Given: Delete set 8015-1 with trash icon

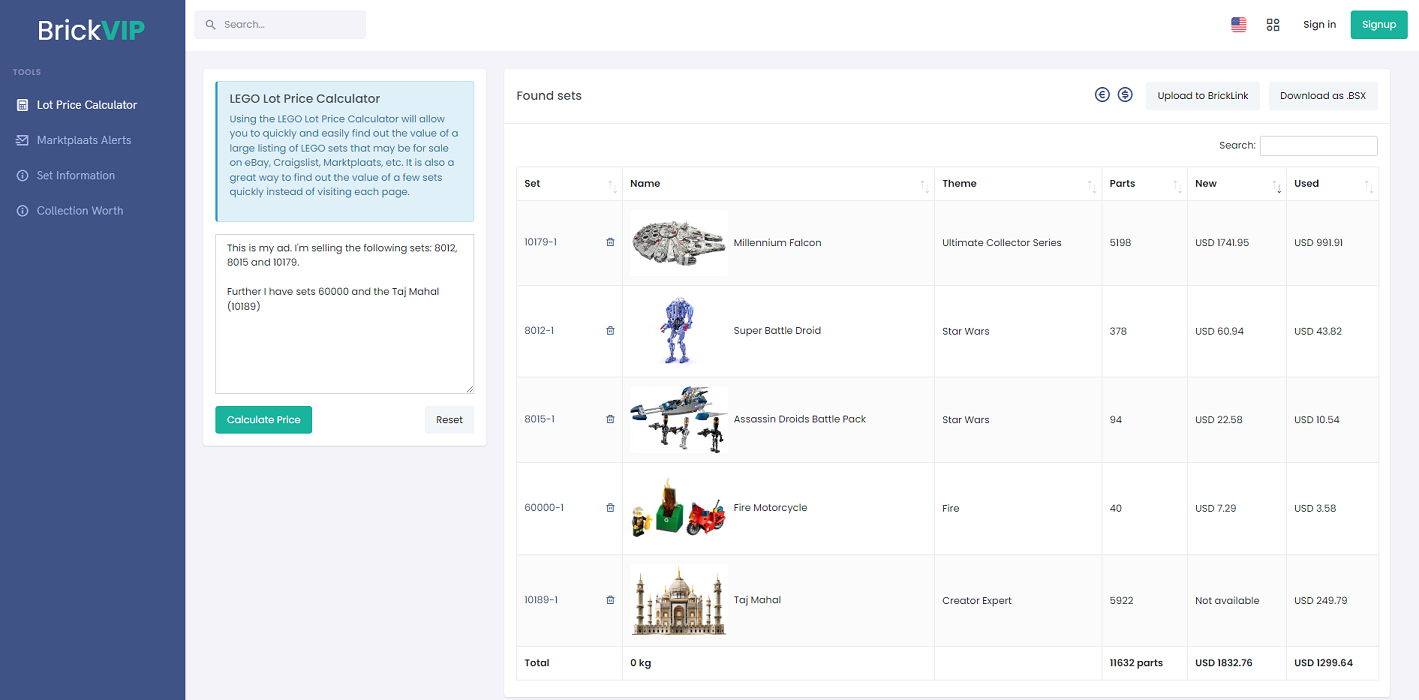Looking at the screenshot, I should click(x=610, y=419).
